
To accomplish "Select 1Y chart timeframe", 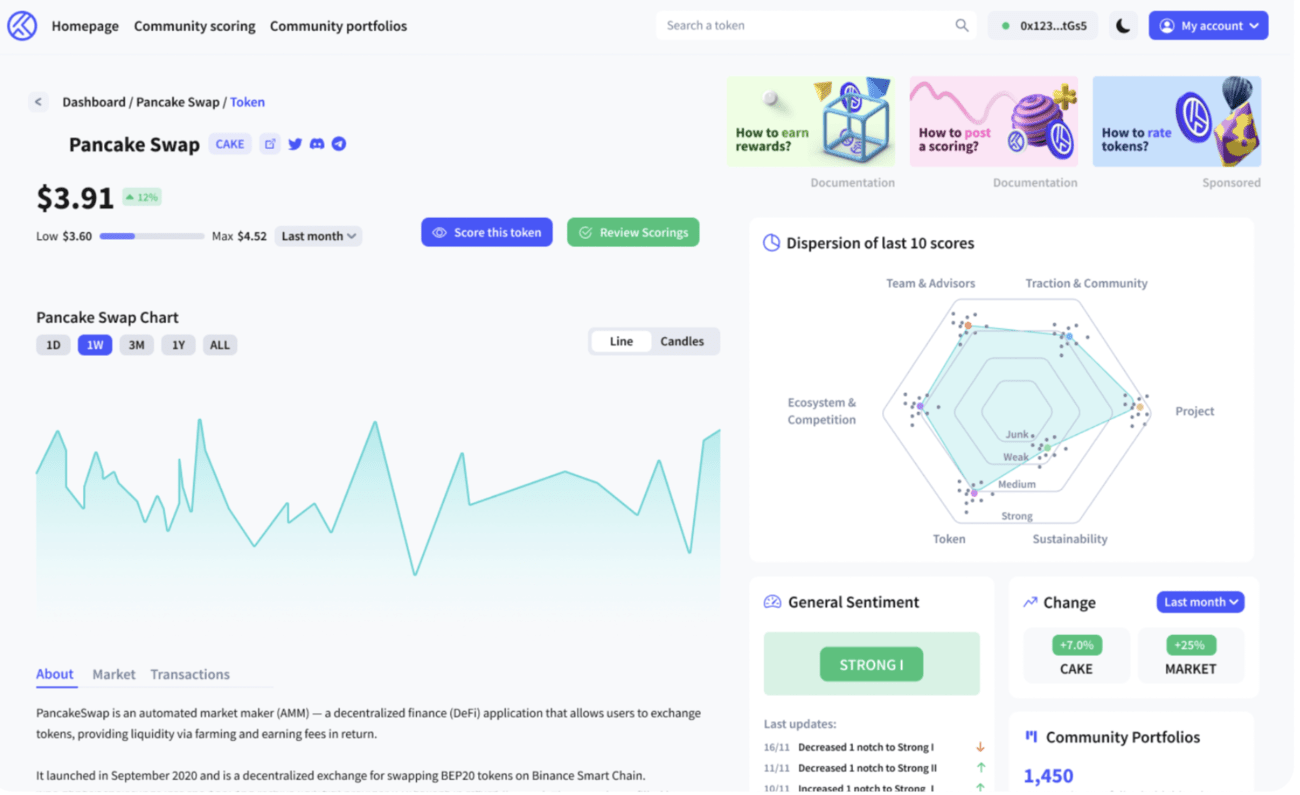I will (x=178, y=345).
